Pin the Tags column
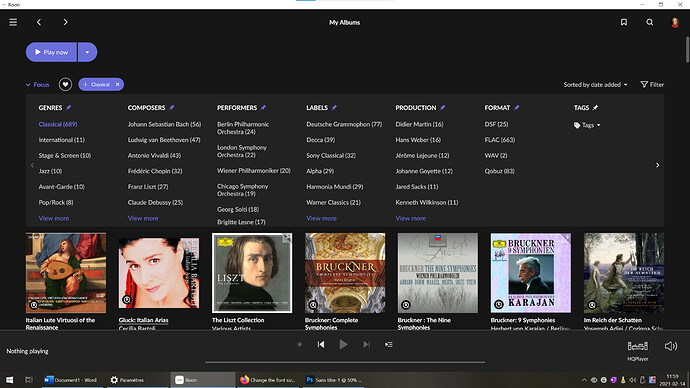The width and height of the screenshot is (690, 388). (595, 107)
